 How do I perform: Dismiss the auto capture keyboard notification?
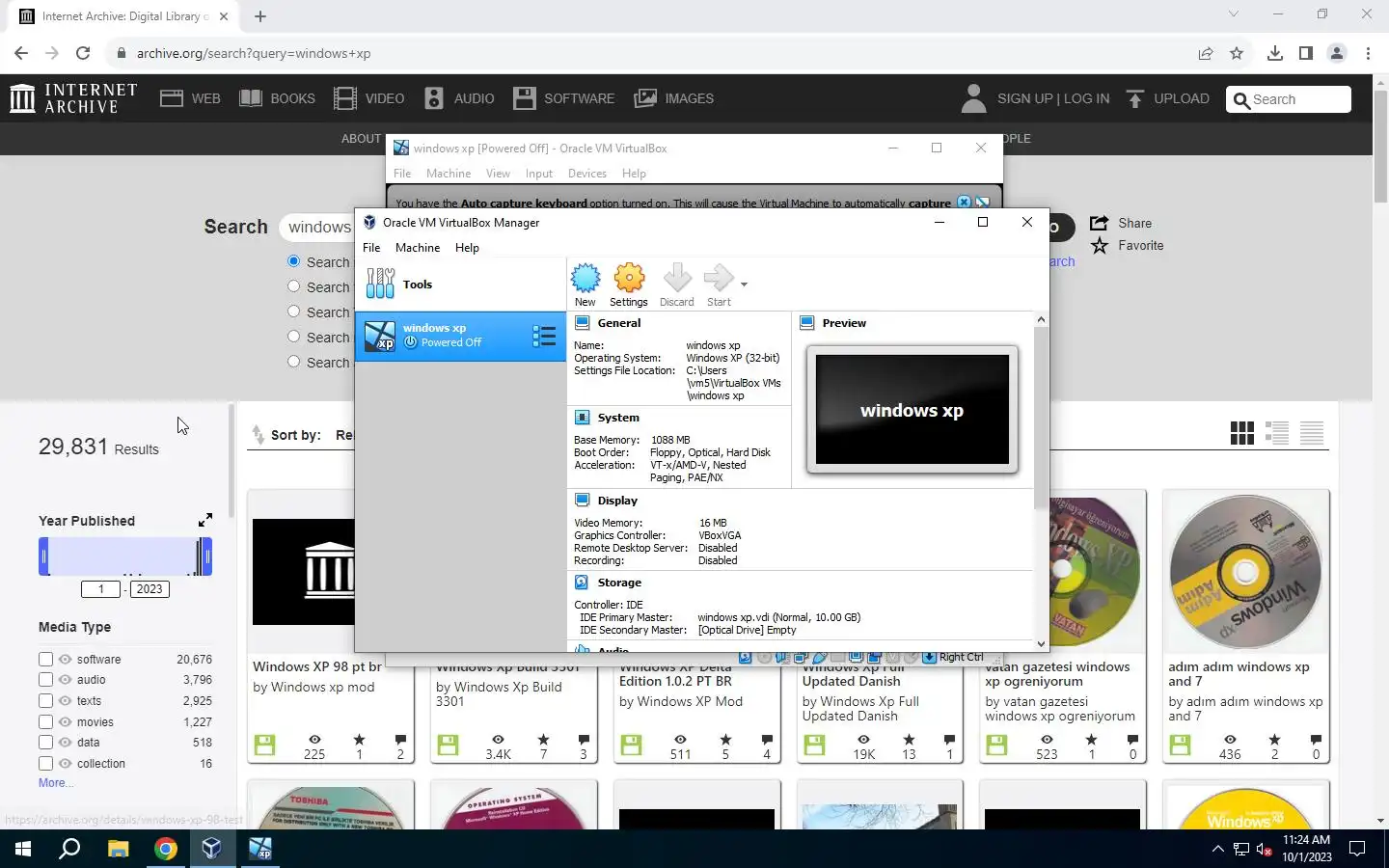coord(964,203)
